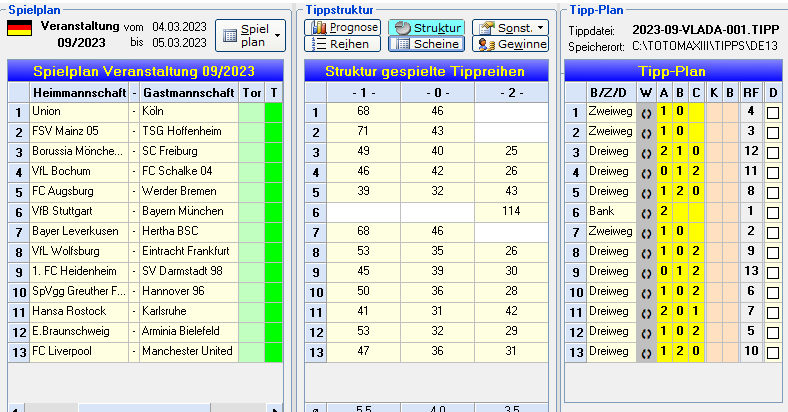The height and width of the screenshot is (412, 788).
Task: Click the RF column header in Tipp-Plan
Action: point(751,93)
